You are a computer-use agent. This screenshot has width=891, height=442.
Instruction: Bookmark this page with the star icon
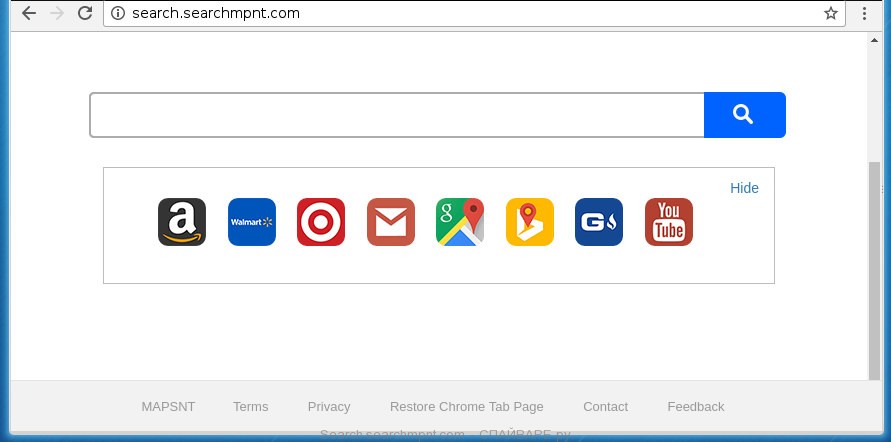831,13
